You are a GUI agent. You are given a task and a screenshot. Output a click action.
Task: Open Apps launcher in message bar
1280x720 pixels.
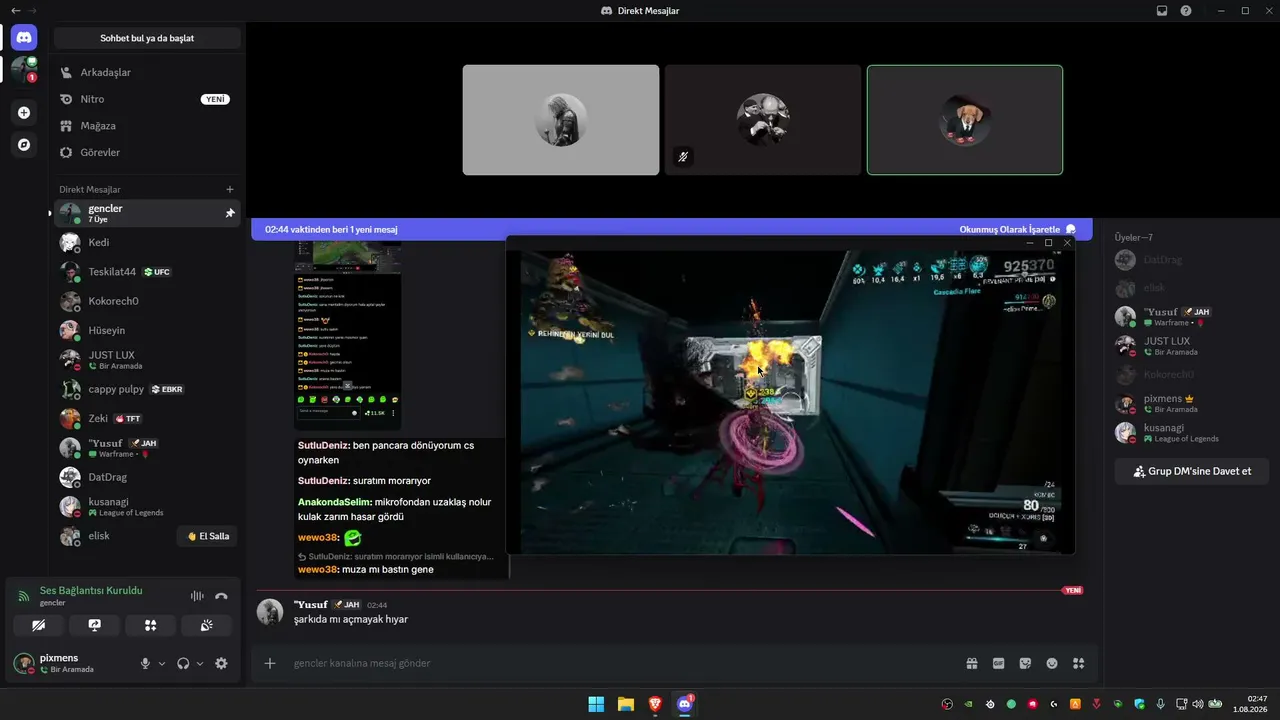(x=1079, y=663)
